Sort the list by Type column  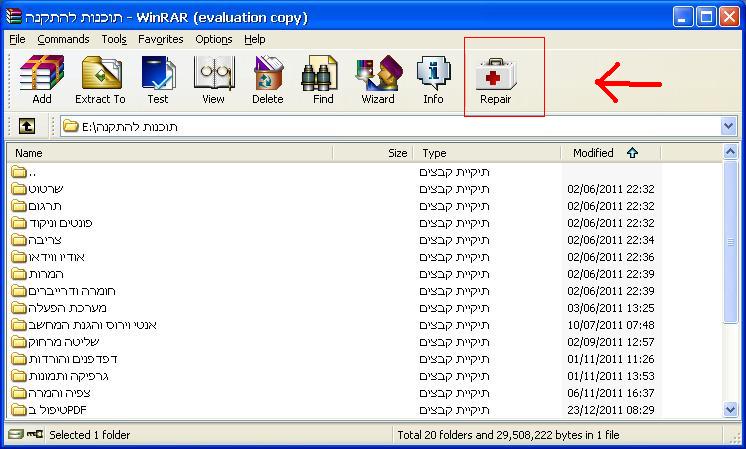[487, 153]
